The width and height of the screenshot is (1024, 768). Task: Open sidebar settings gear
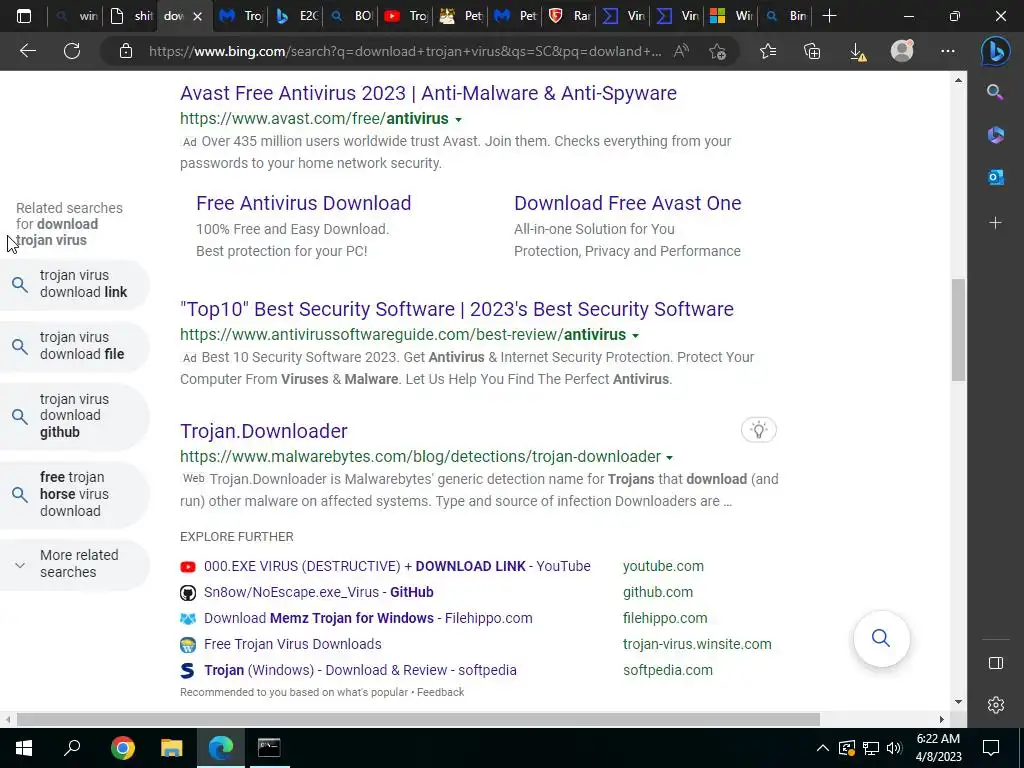coord(995,705)
